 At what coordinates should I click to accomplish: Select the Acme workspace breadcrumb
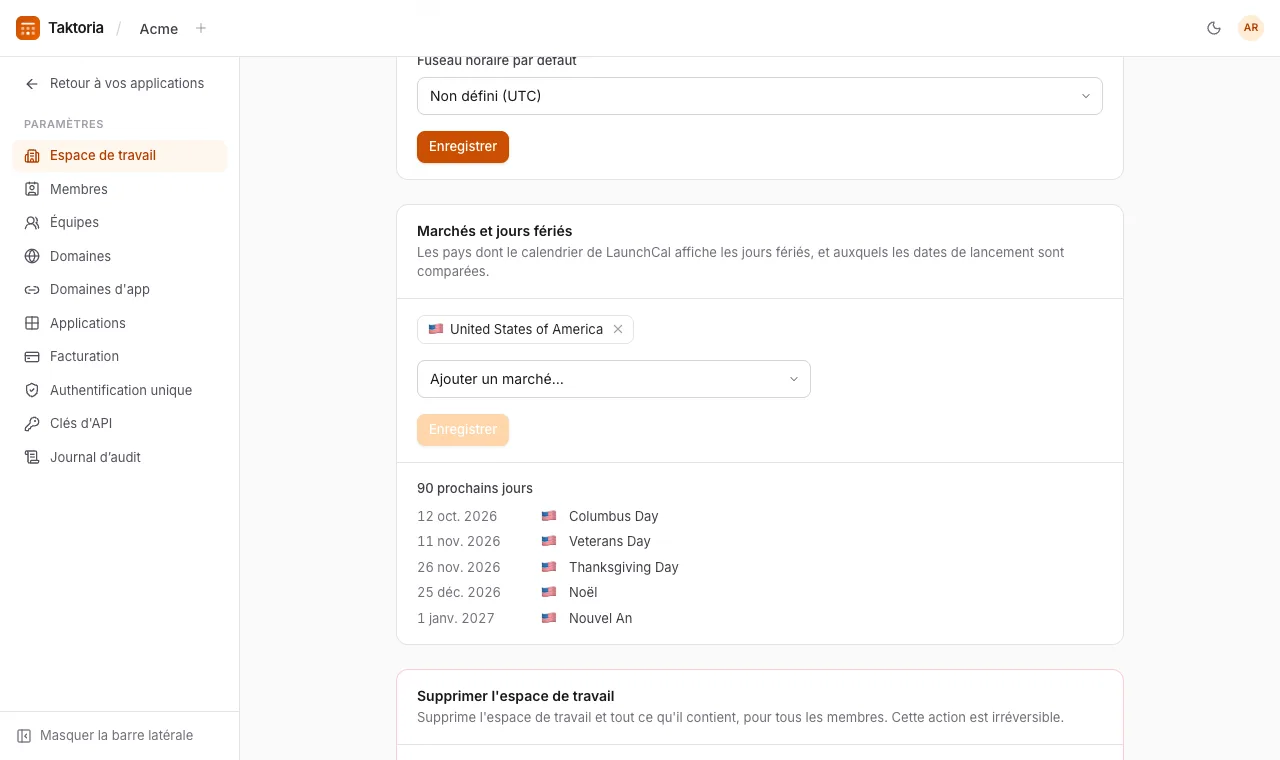coord(159,29)
